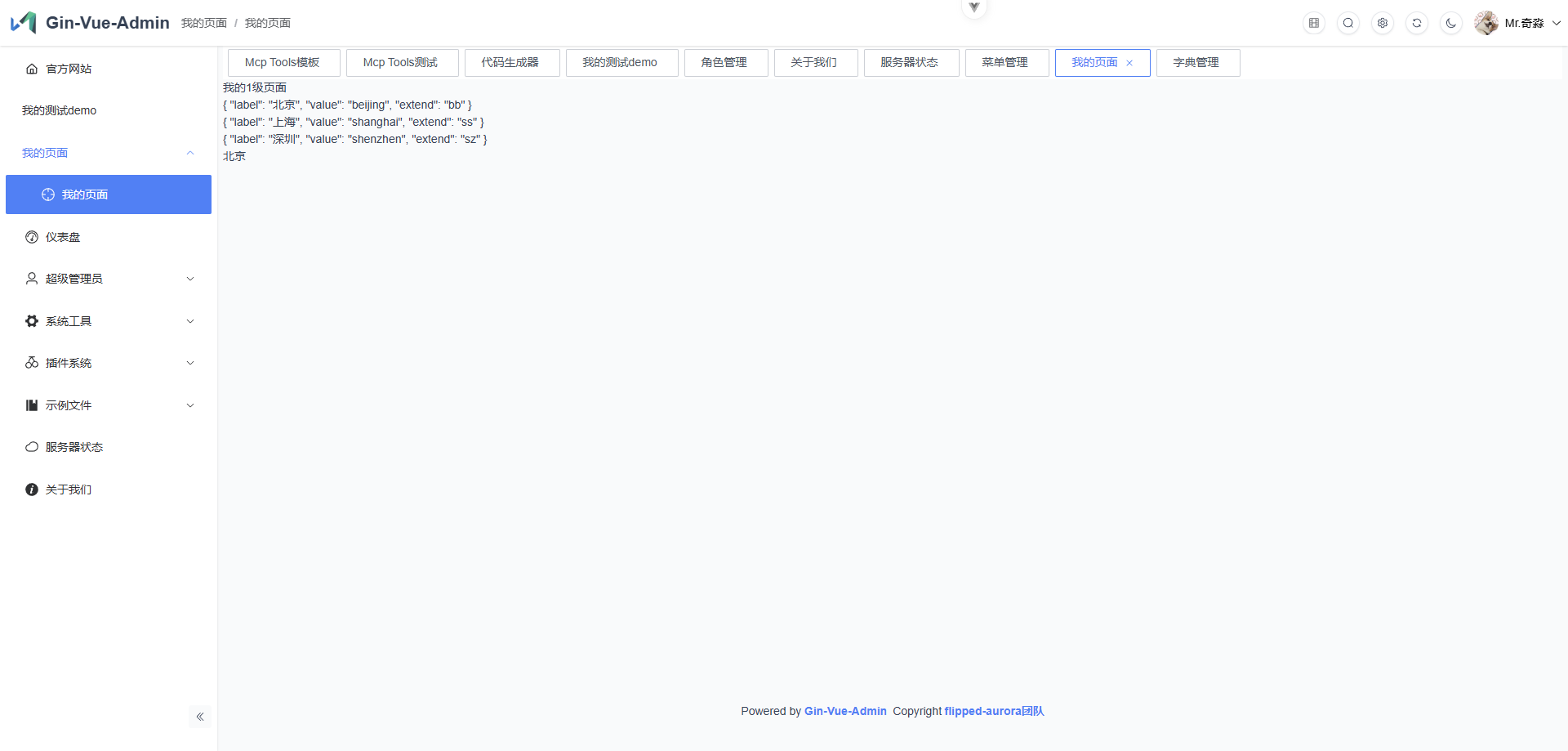This screenshot has width=1568, height=751.
Task: Open the search icon in the header
Action: 1348,23
